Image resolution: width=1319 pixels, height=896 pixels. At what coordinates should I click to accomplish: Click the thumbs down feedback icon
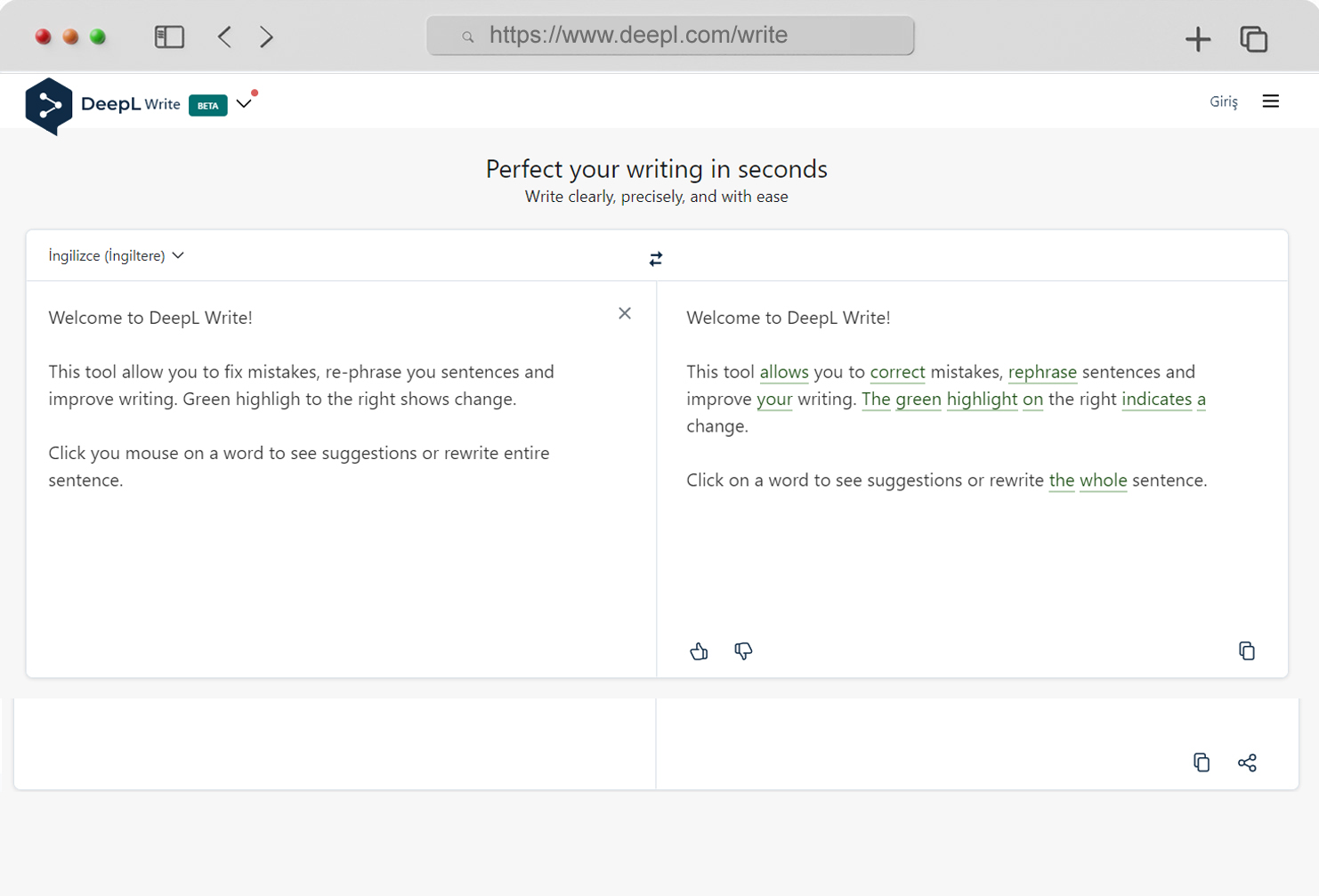(743, 651)
